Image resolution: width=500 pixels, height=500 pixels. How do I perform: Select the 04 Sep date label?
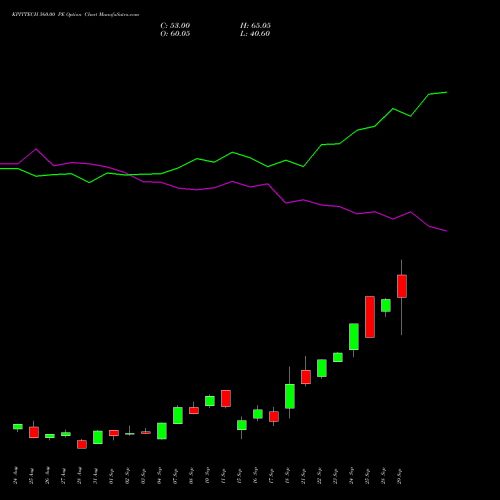click(159, 476)
